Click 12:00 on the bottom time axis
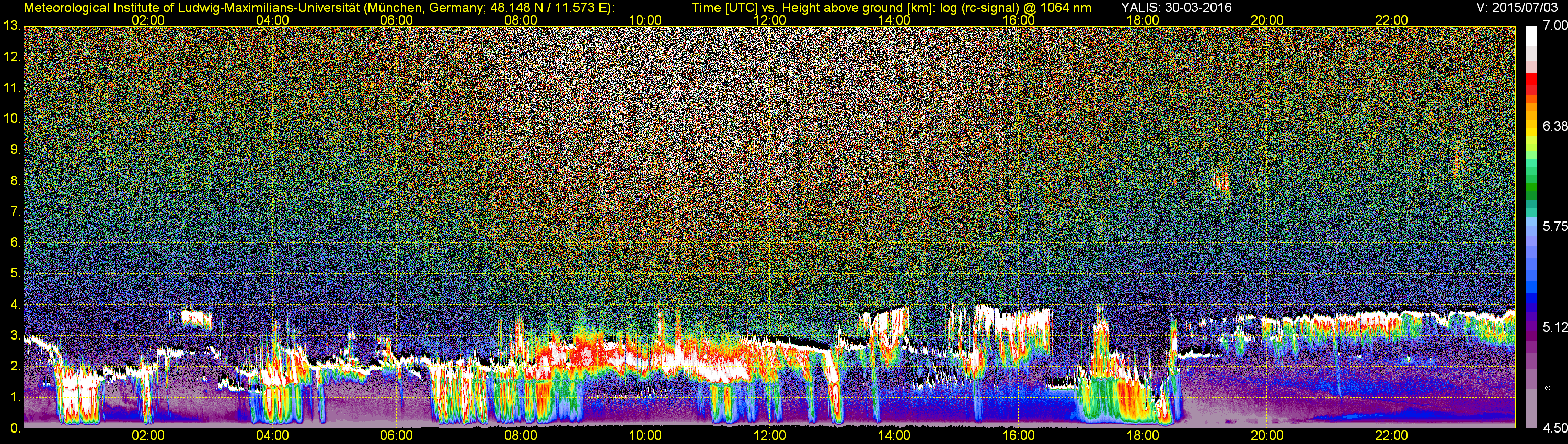1568x444 pixels. [769, 436]
